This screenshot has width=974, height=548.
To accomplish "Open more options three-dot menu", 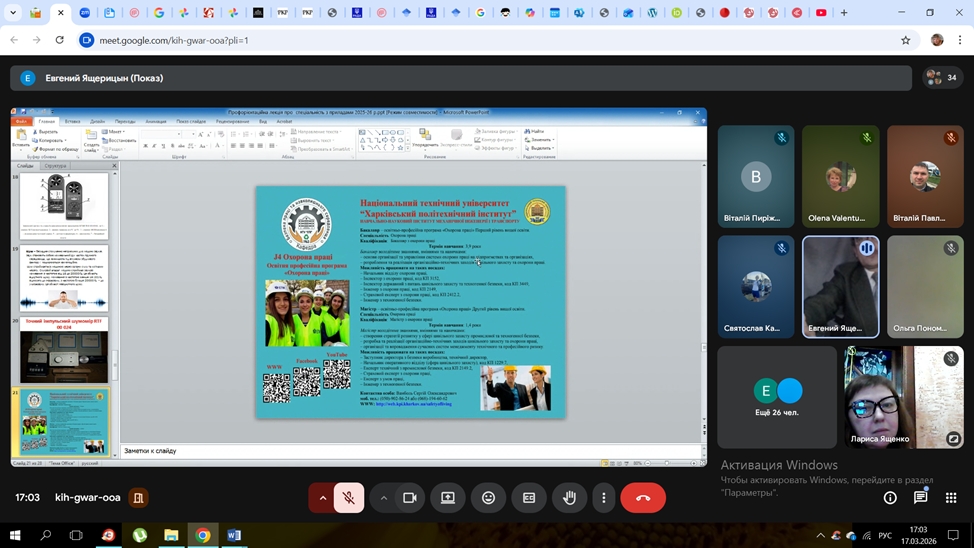I will tap(604, 497).
